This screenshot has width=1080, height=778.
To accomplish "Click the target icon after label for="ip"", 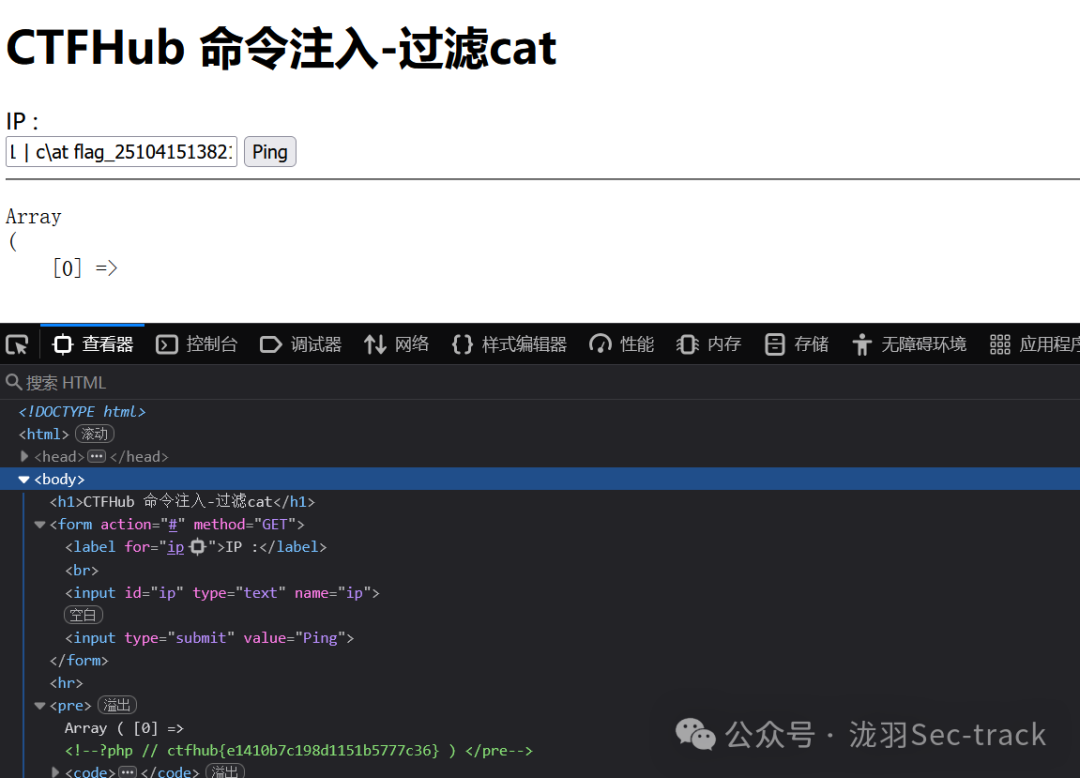I will click(x=198, y=547).
